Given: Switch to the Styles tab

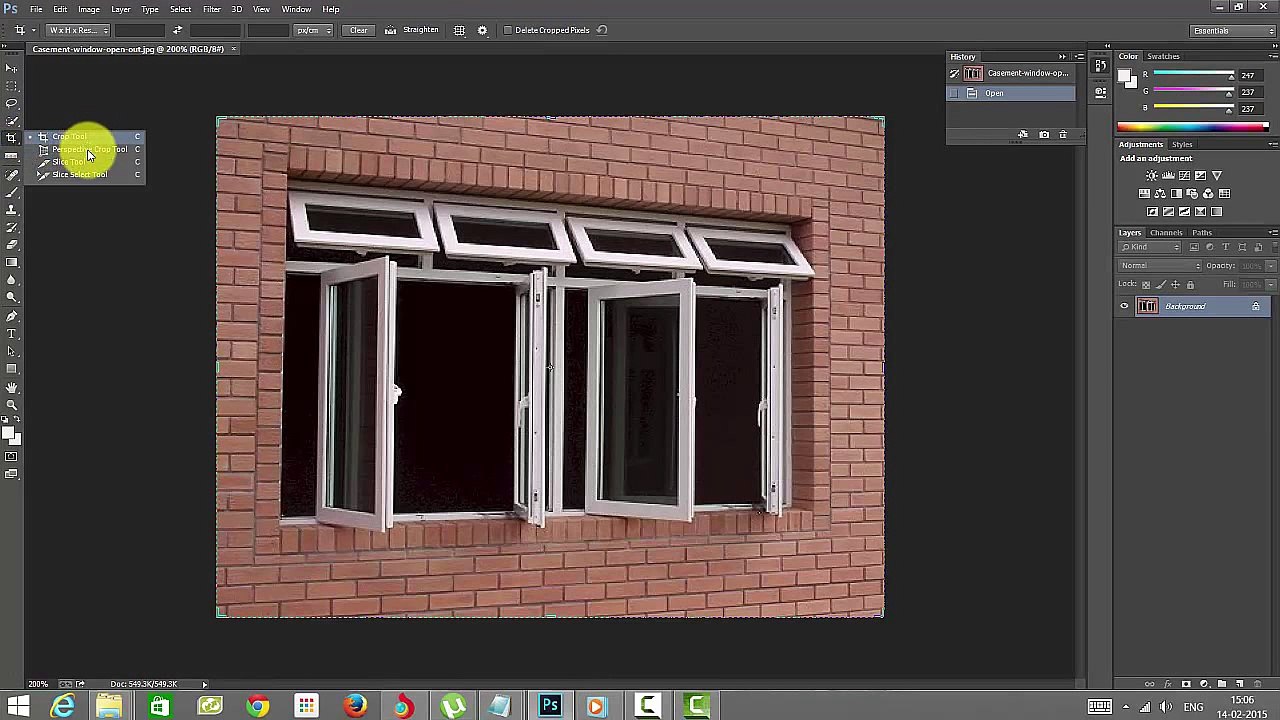Looking at the screenshot, I should (1182, 144).
